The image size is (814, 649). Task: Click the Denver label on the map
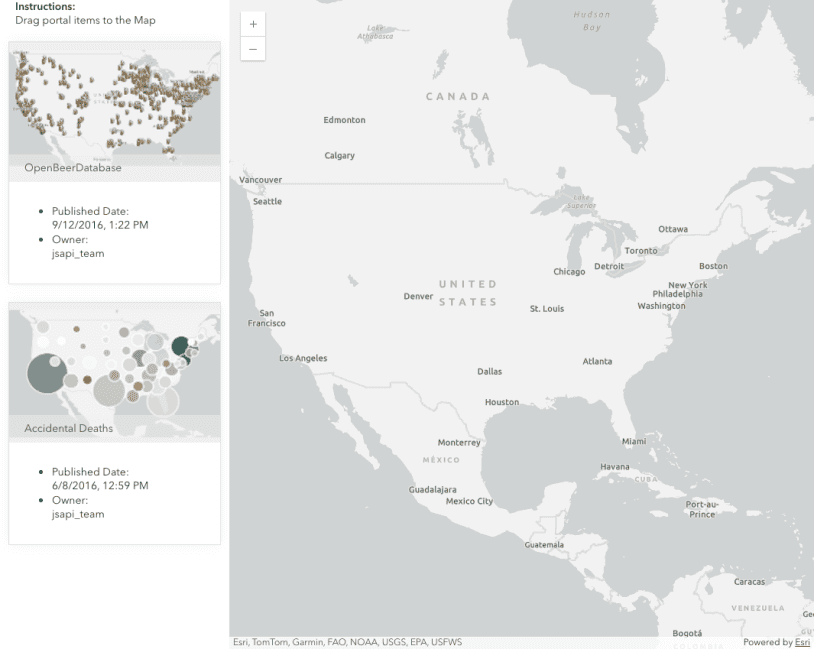(418, 296)
